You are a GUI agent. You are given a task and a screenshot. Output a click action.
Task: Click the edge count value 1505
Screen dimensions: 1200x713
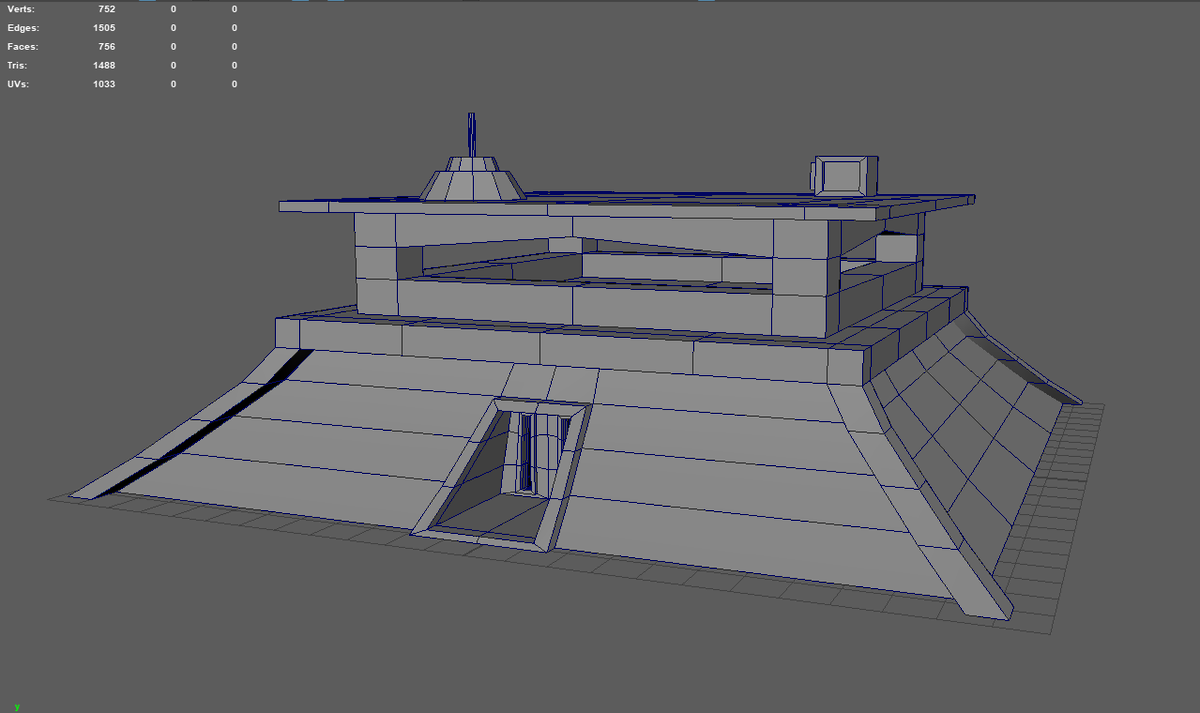coord(104,28)
